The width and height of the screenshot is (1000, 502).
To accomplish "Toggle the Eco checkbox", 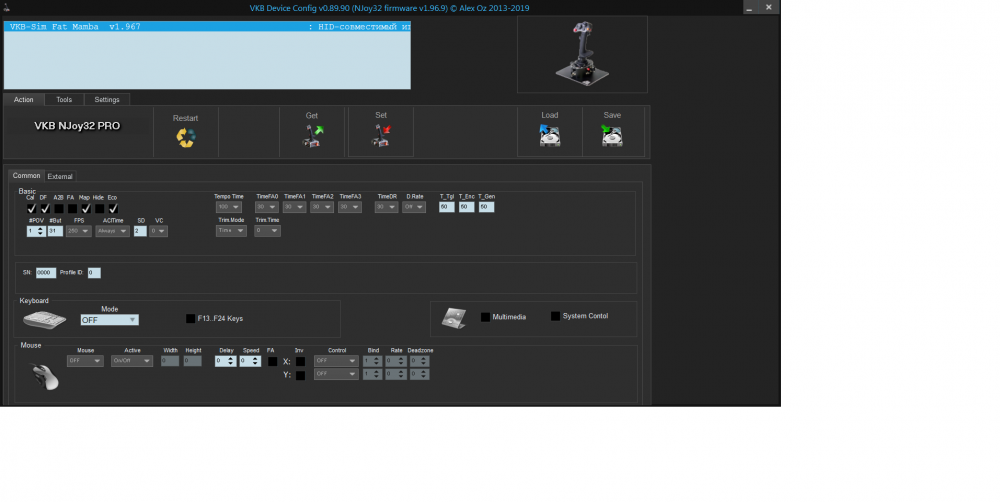I will 113,209.
